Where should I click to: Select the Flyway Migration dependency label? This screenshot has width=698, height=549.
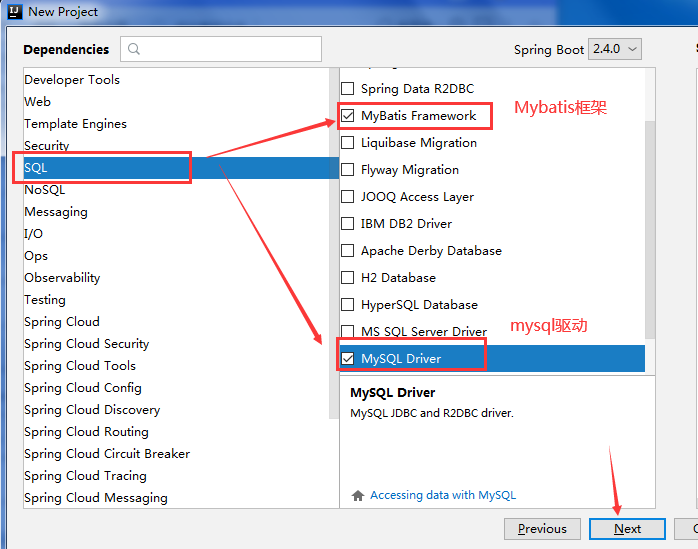(x=410, y=170)
